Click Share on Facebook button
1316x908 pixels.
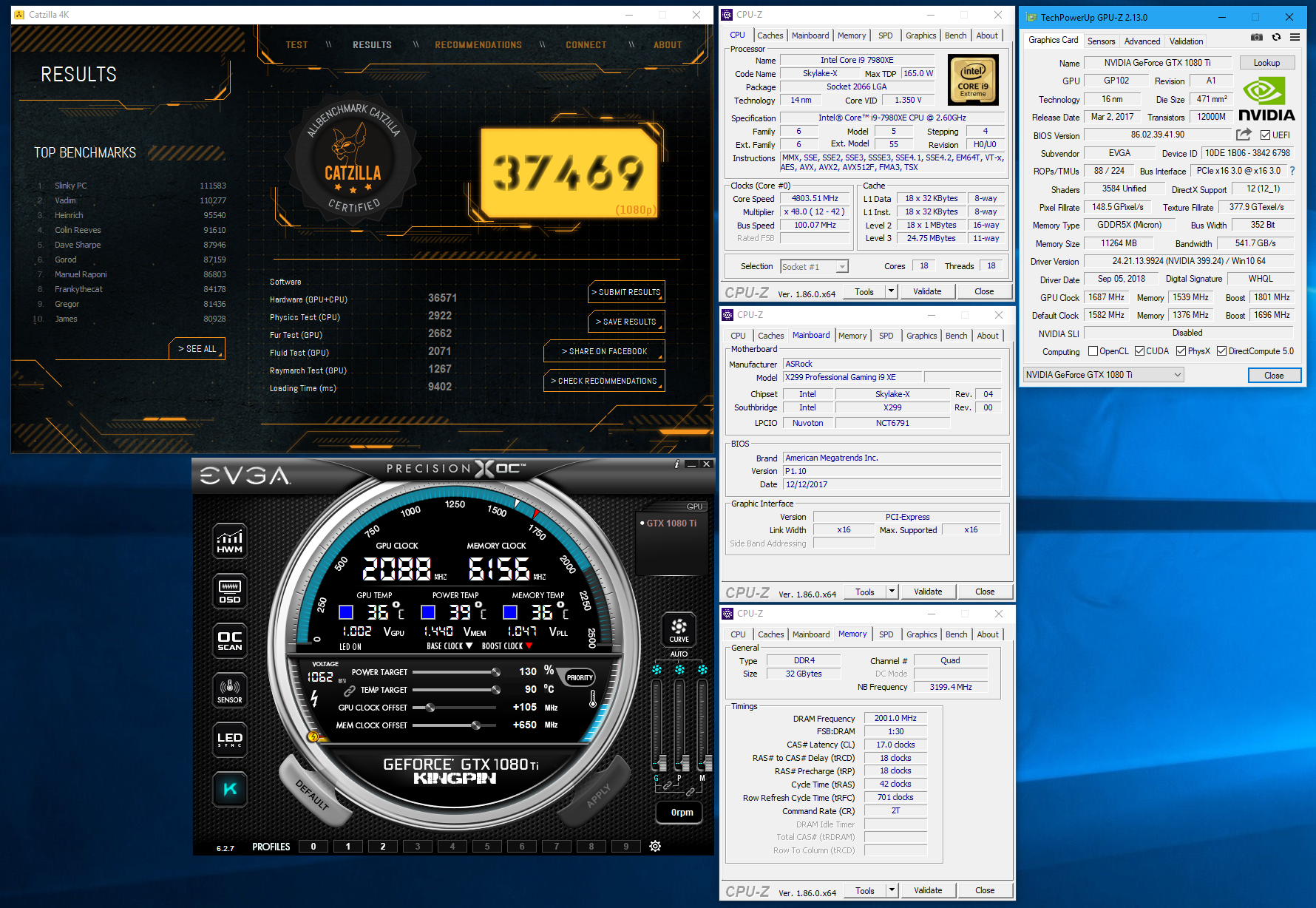(604, 351)
